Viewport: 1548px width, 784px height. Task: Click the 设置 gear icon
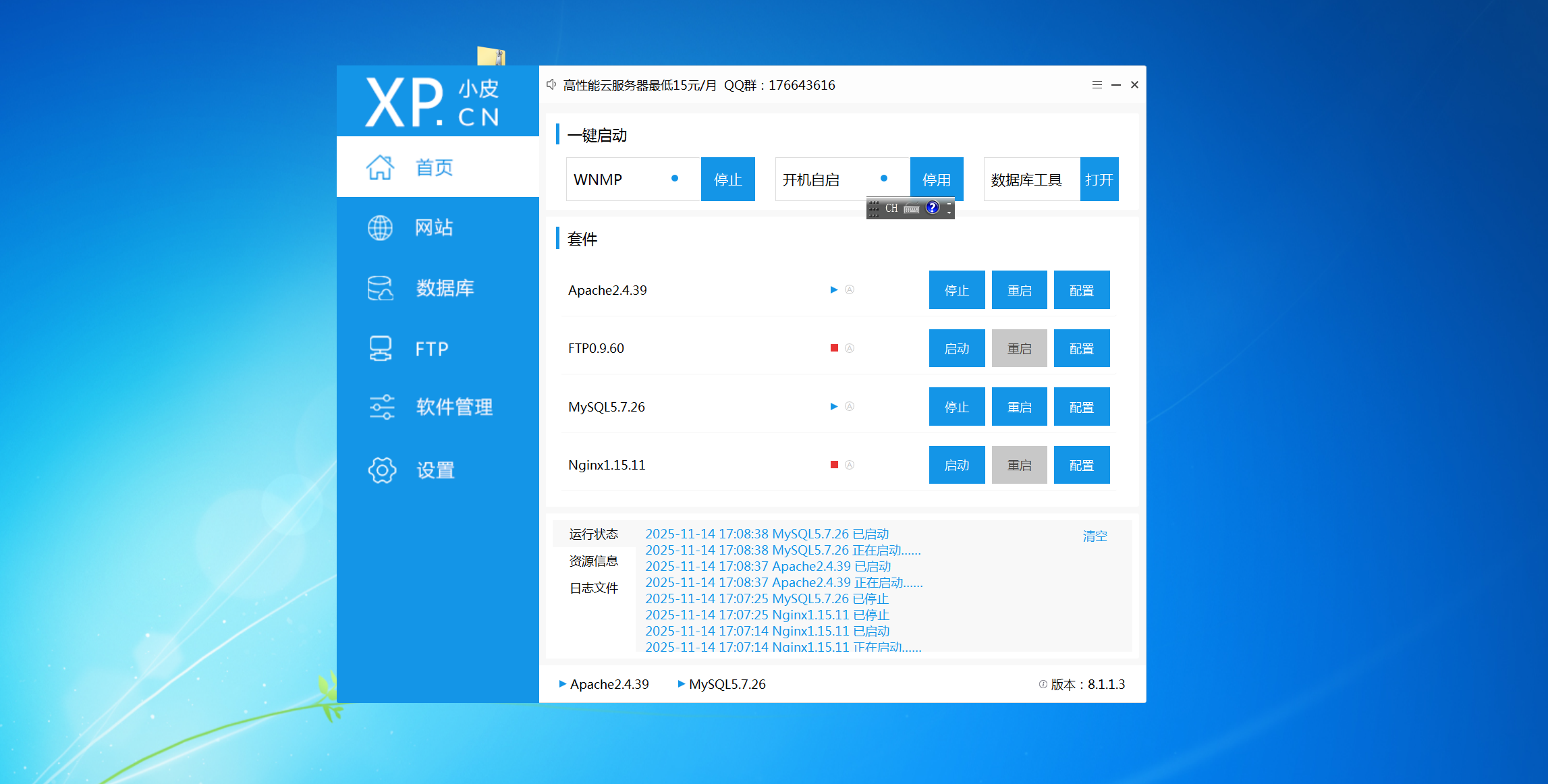click(382, 470)
